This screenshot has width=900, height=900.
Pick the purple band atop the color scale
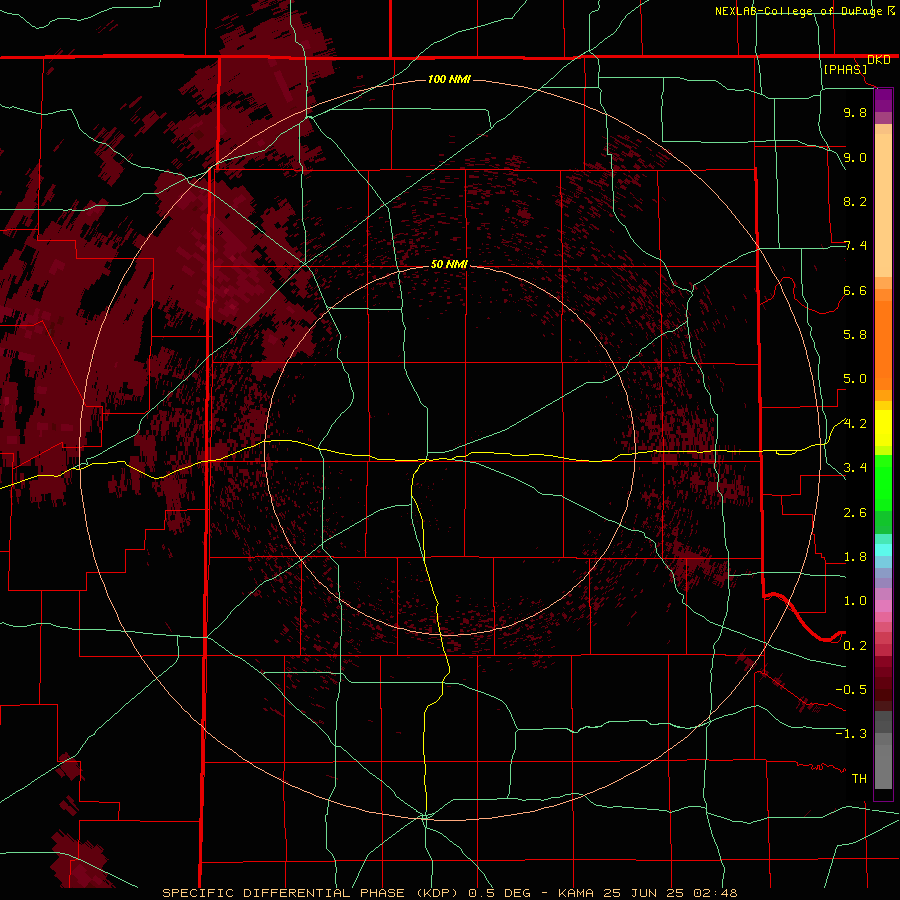click(x=883, y=100)
